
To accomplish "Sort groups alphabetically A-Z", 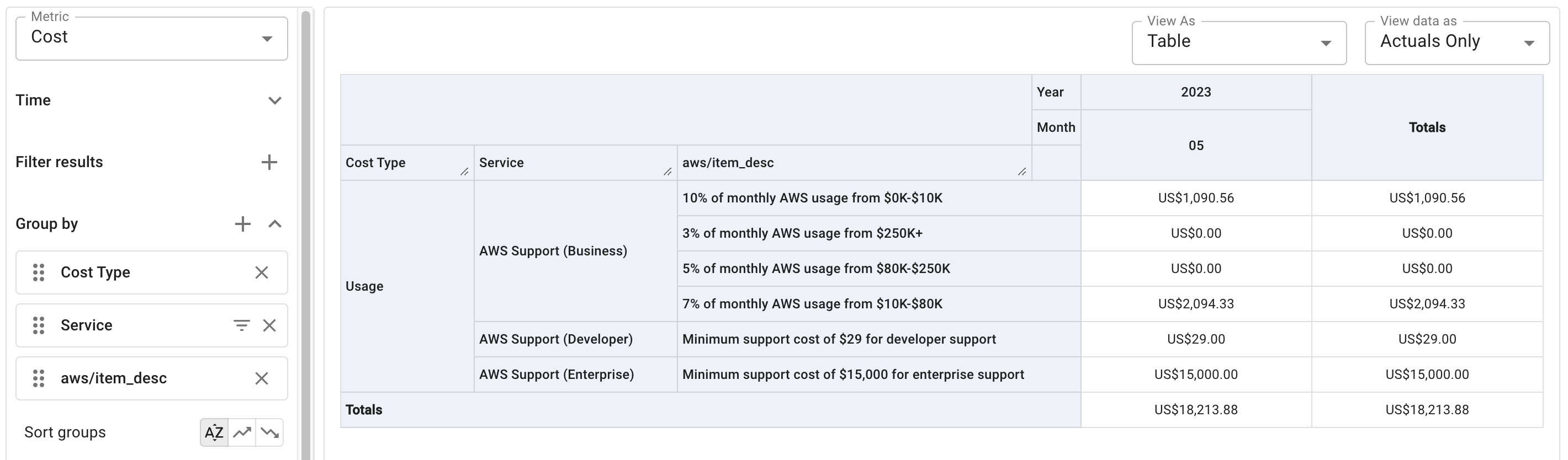I will click(214, 432).
